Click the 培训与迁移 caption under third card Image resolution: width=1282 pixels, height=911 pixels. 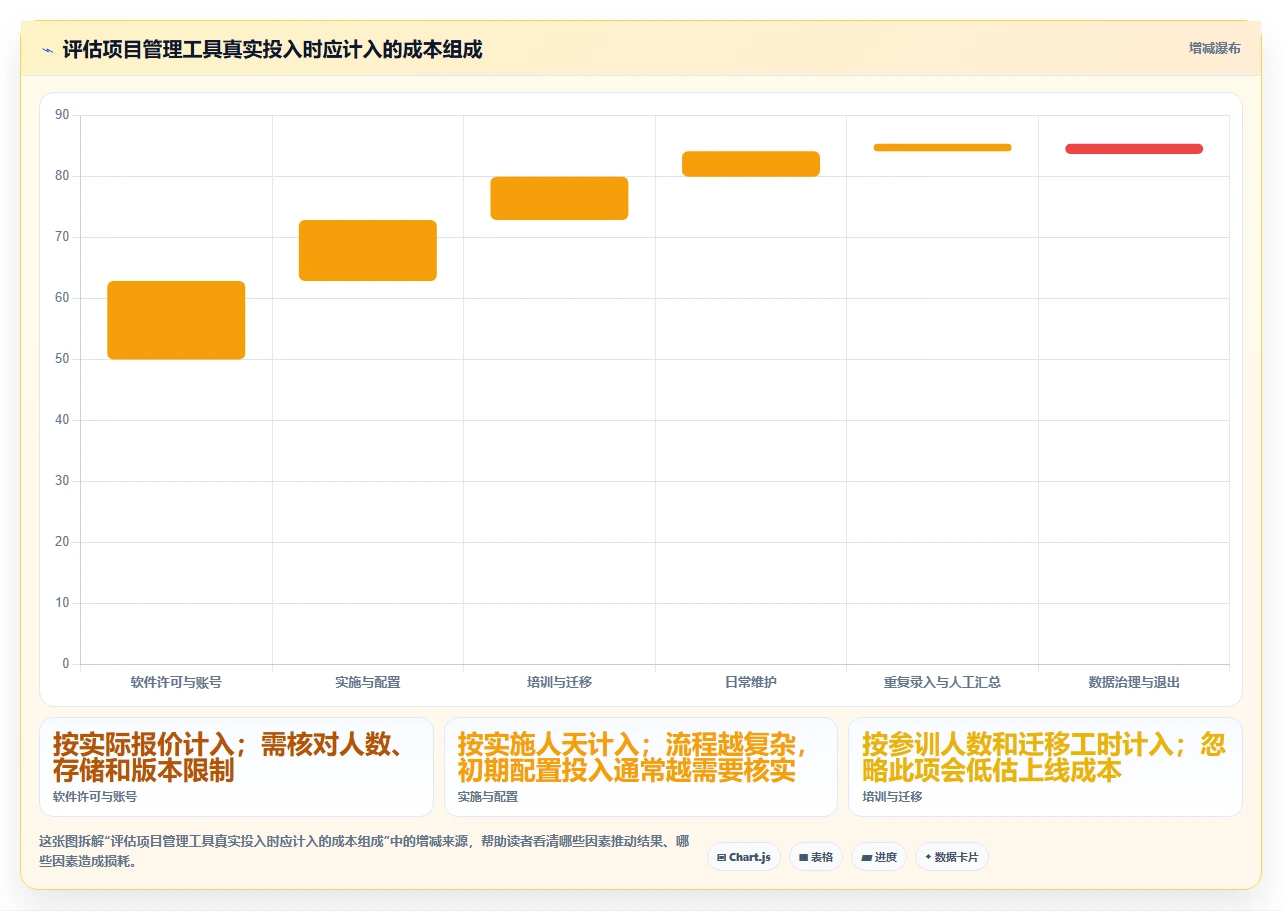point(892,797)
